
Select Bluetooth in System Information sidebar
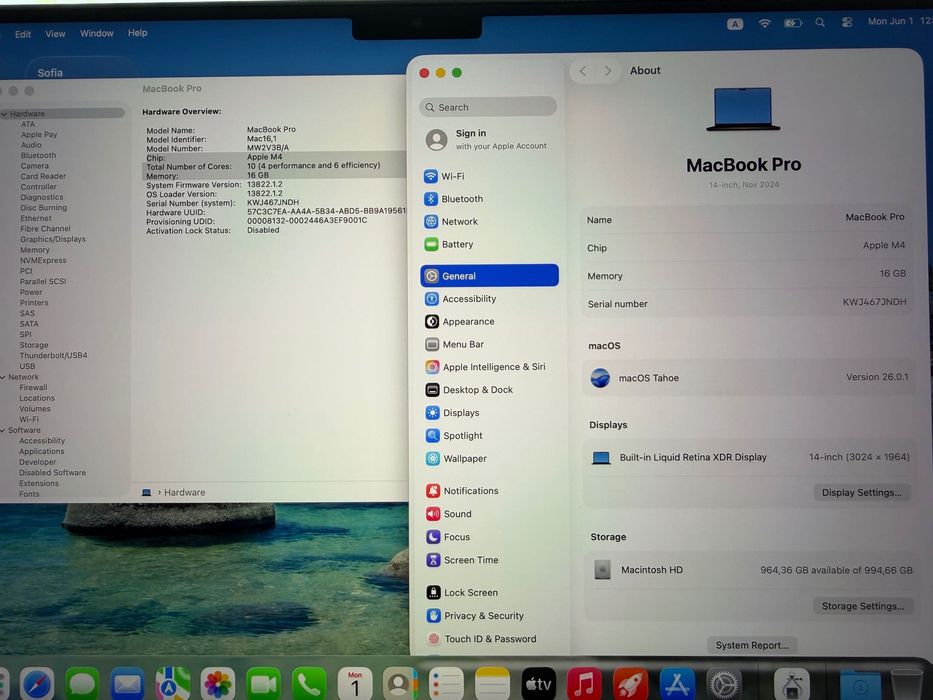coord(38,155)
